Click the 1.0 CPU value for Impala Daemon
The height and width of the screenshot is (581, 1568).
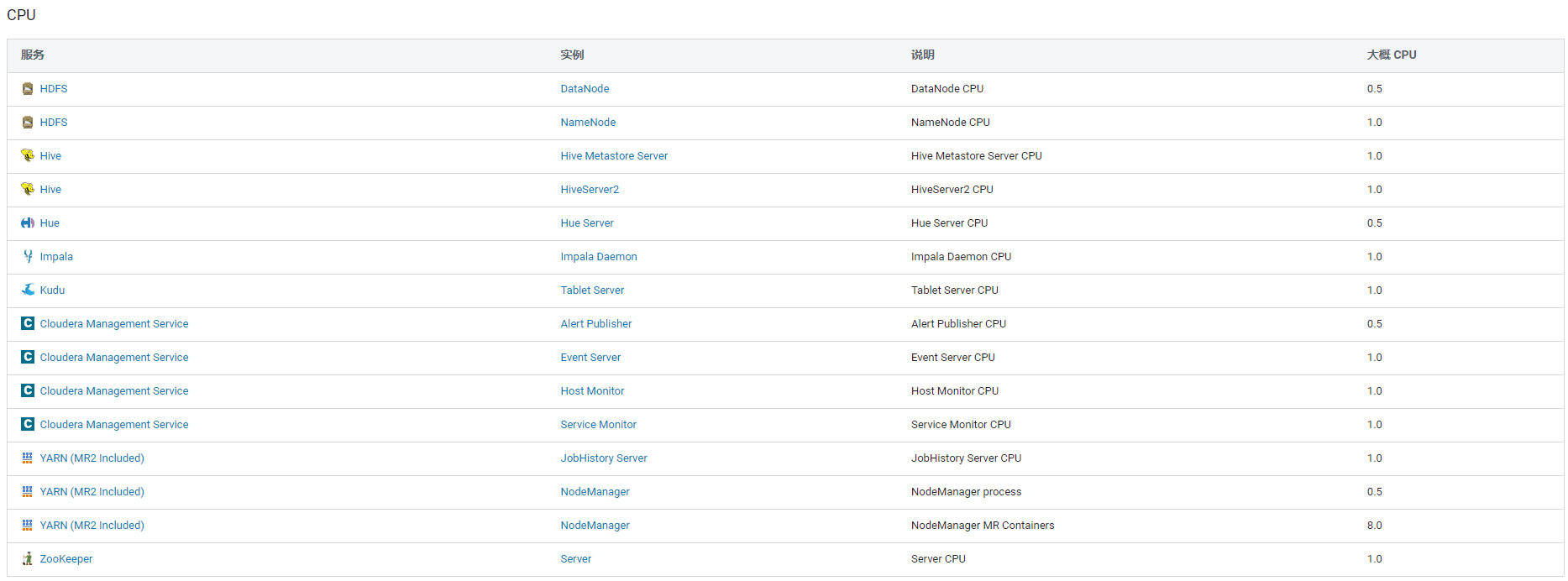[x=1374, y=257]
